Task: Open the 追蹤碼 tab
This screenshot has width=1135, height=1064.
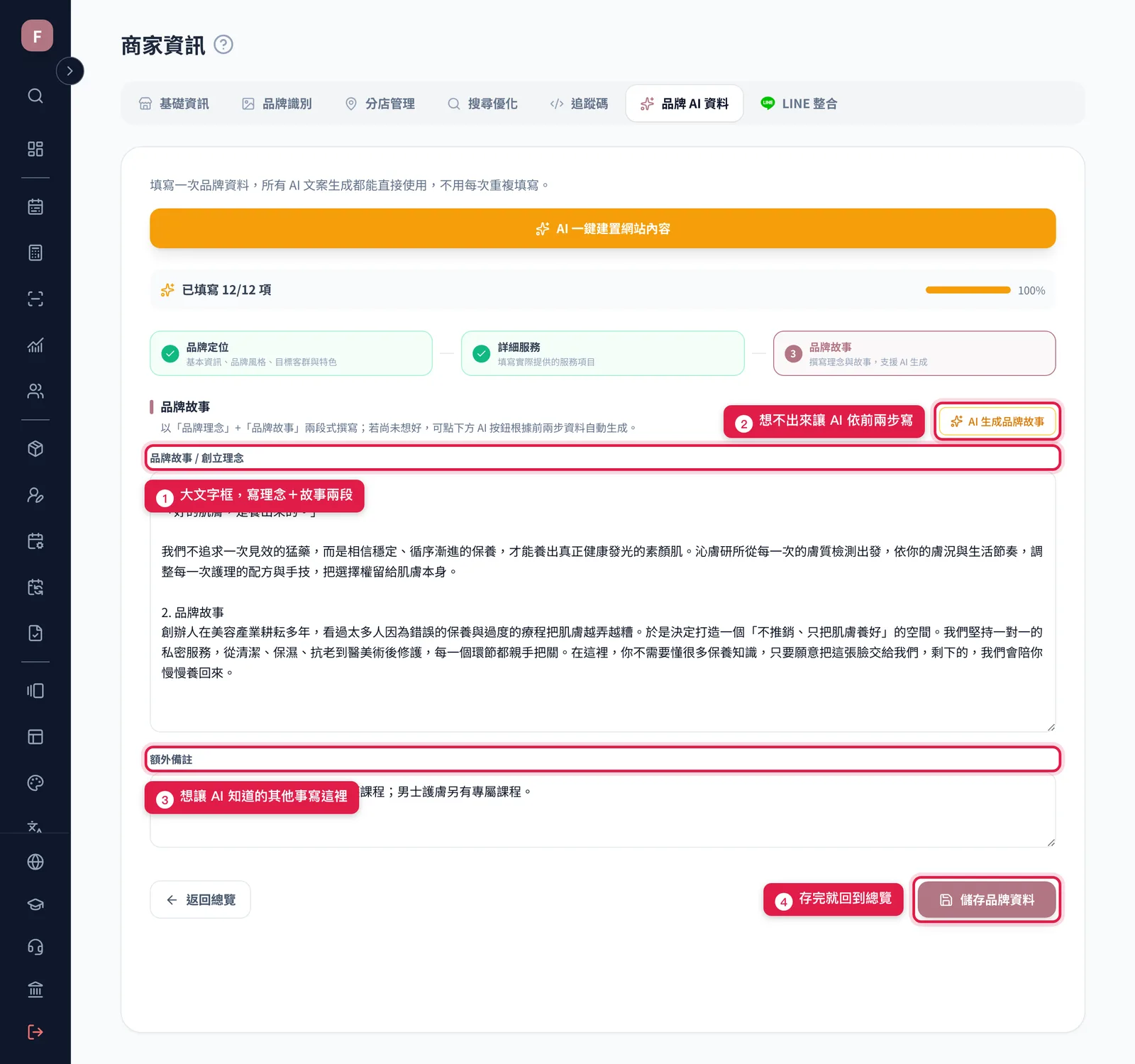Action: click(x=579, y=104)
